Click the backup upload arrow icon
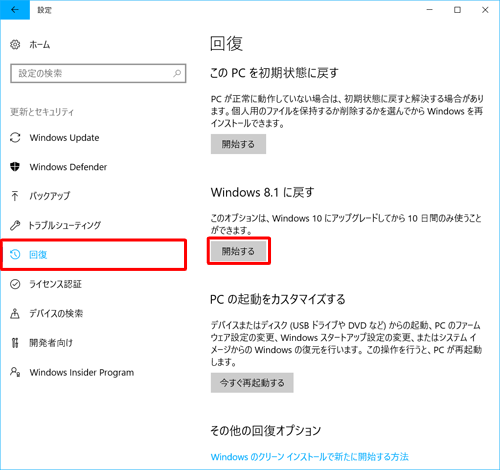The image size is (500, 470). pos(15,196)
